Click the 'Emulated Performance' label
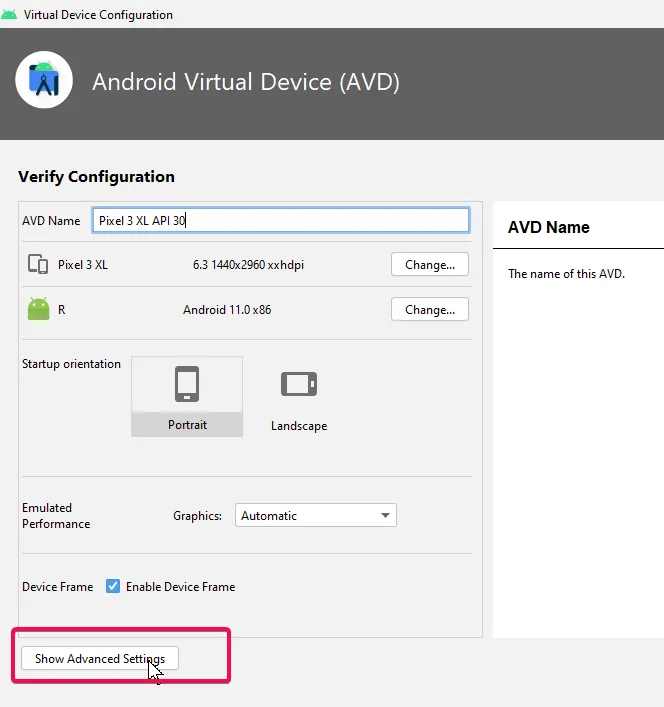Viewport: 664px width, 707px height. [56, 515]
